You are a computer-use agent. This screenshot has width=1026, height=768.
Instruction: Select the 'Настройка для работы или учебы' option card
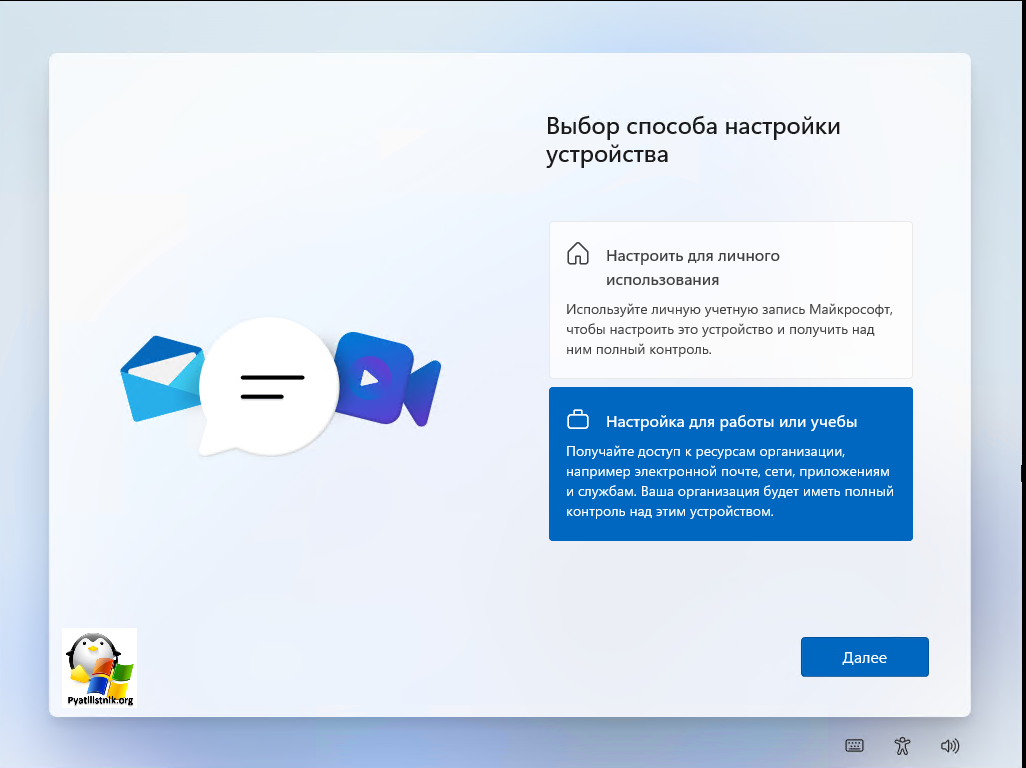[730, 464]
